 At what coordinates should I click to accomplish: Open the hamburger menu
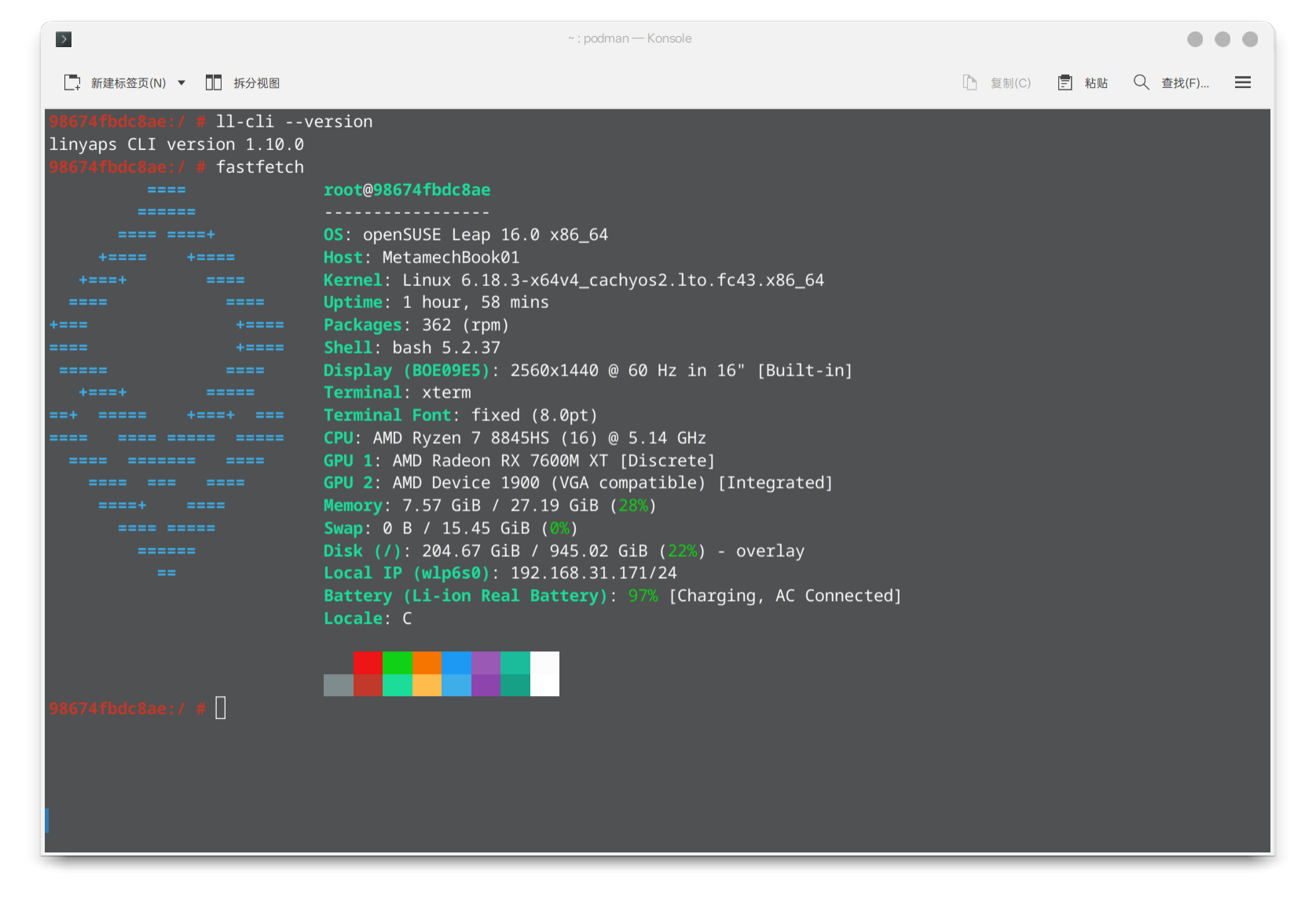click(x=1243, y=82)
